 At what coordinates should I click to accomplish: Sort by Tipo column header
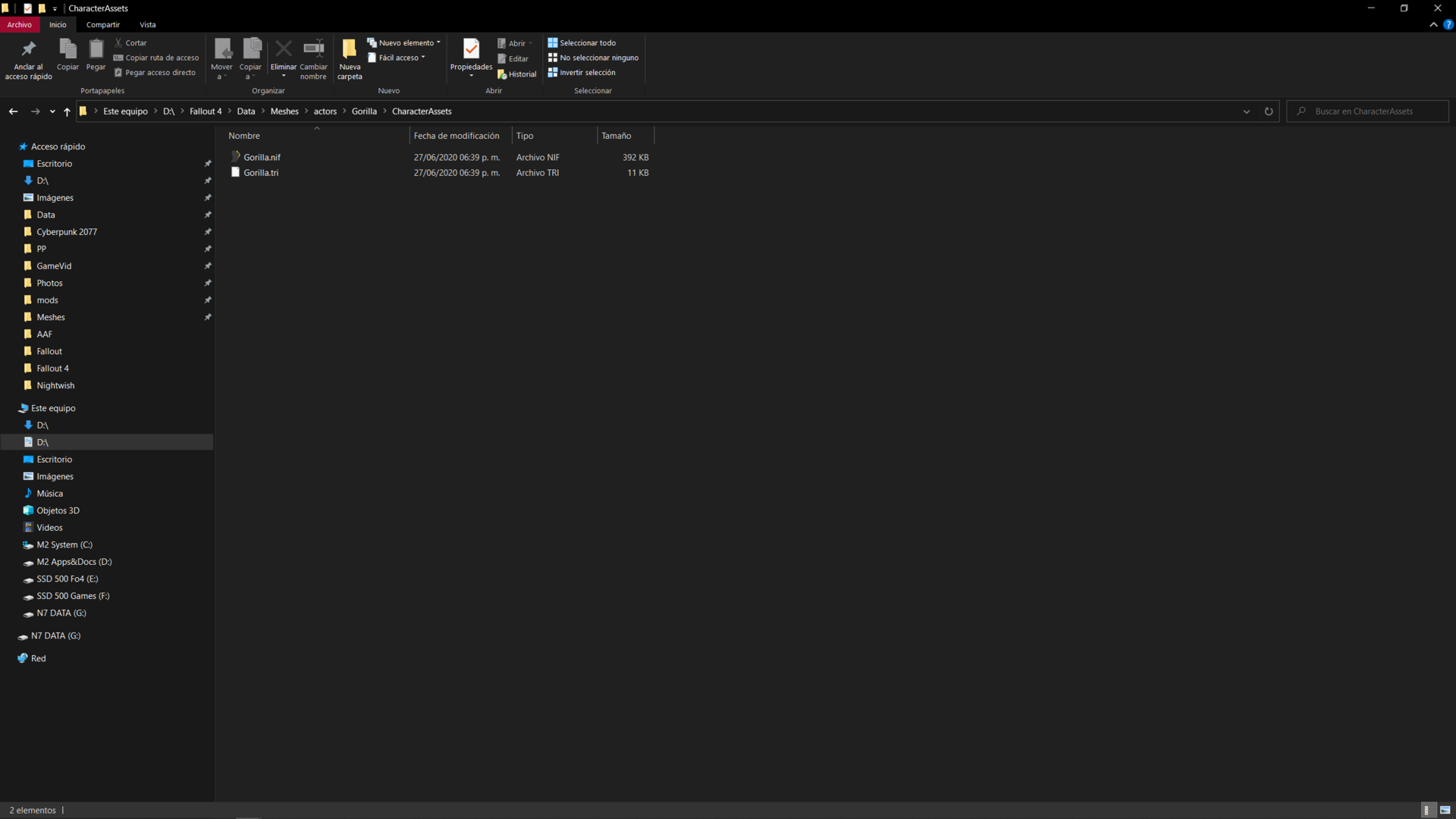(x=554, y=136)
